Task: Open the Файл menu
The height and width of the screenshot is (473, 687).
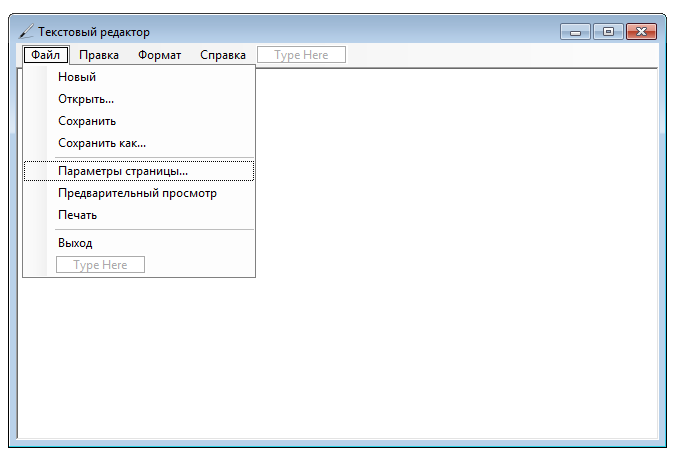Action: [46, 55]
